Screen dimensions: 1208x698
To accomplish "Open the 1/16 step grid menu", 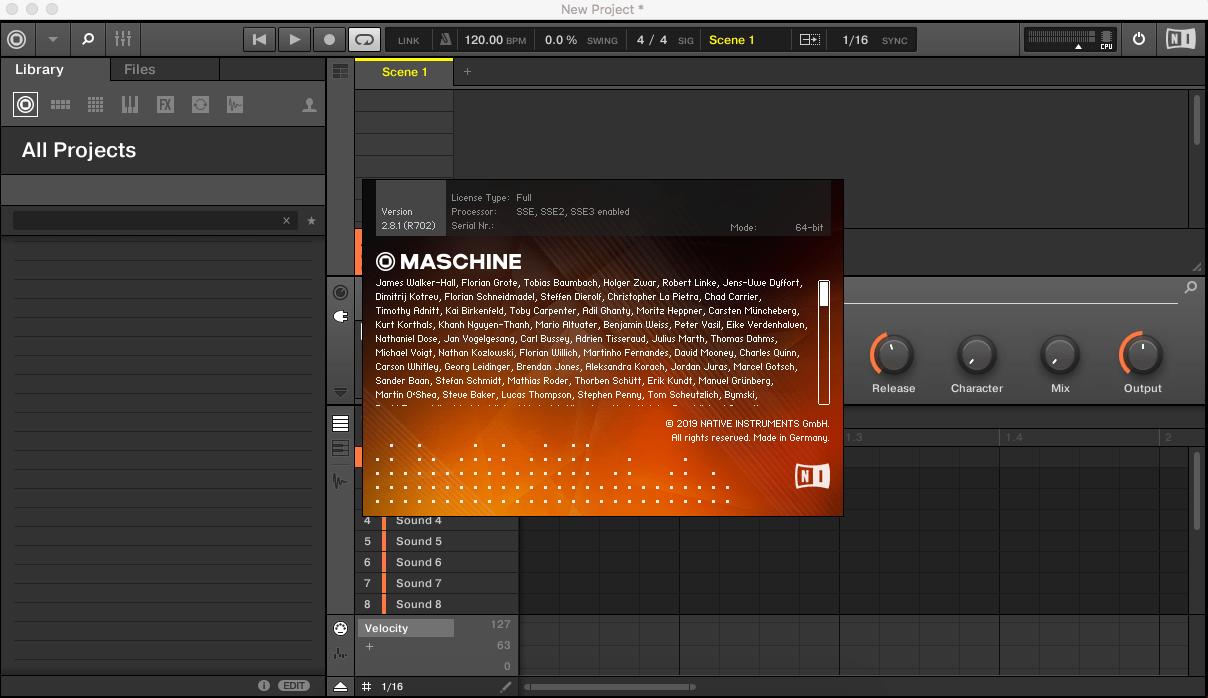I will (392, 687).
